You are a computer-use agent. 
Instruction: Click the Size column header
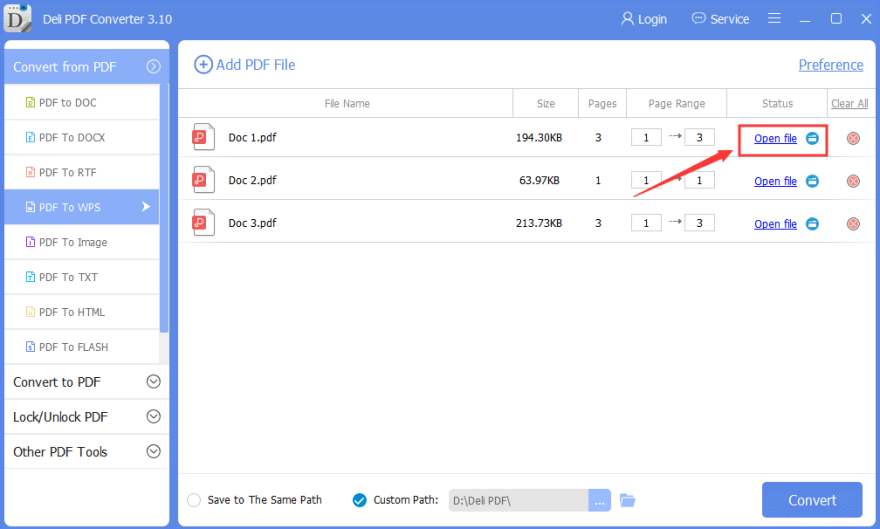pyautogui.click(x=546, y=103)
